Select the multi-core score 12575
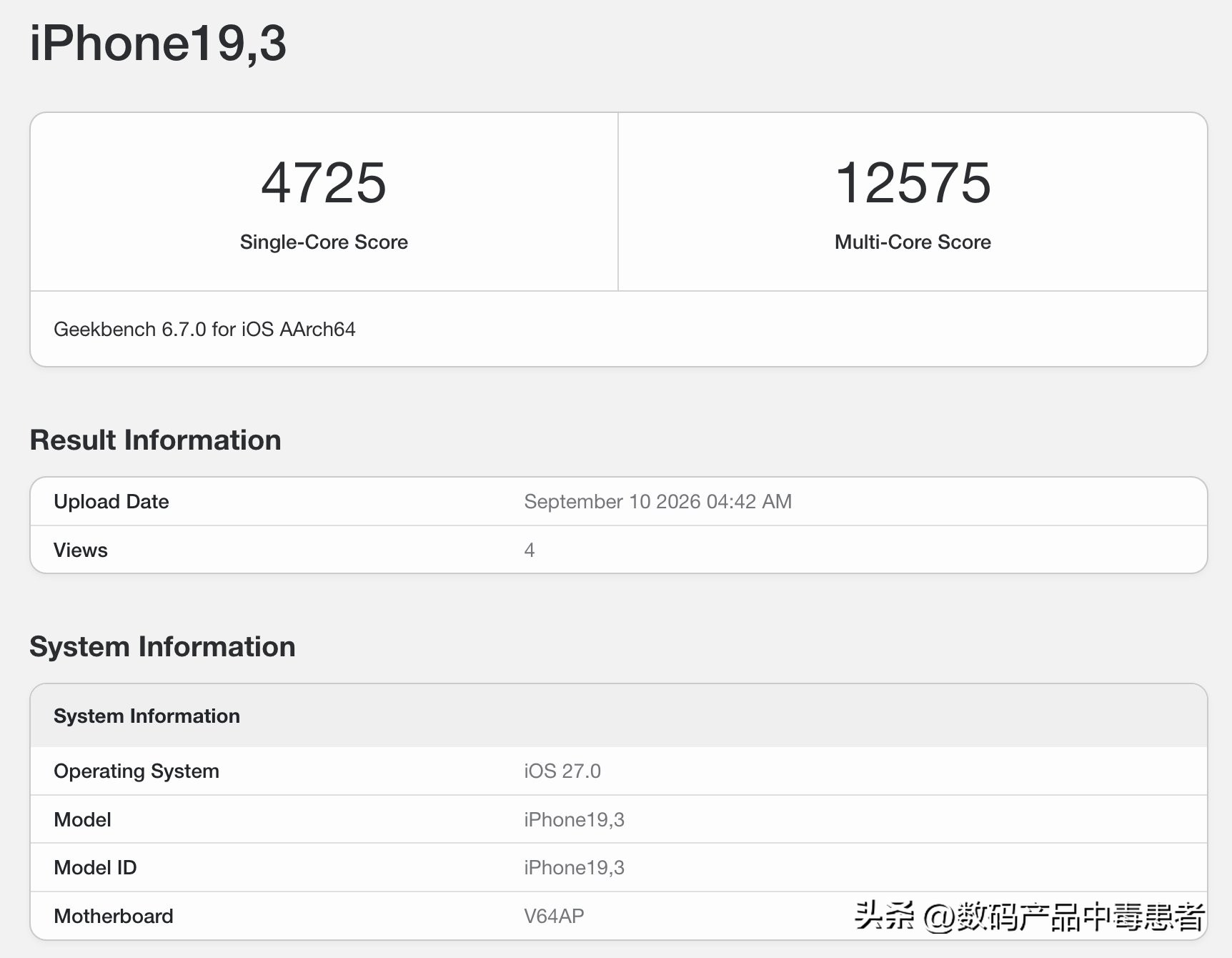Image resolution: width=1232 pixels, height=958 pixels. coord(913,183)
